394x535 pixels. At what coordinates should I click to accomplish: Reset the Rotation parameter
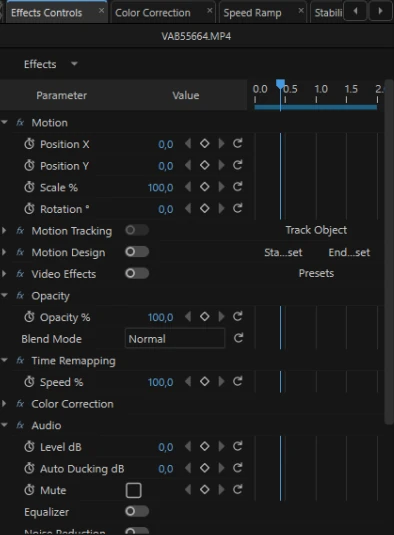238,208
